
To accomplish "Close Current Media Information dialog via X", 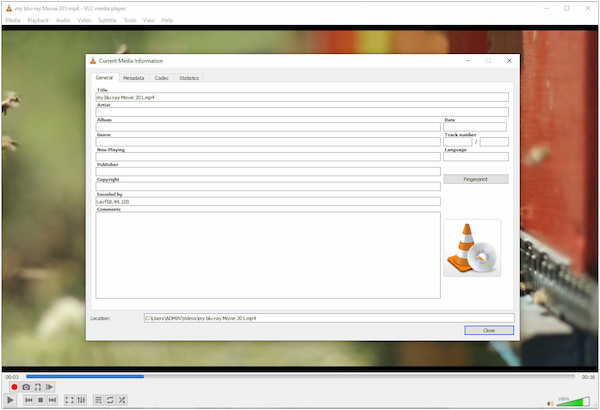I will click(509, 60).
